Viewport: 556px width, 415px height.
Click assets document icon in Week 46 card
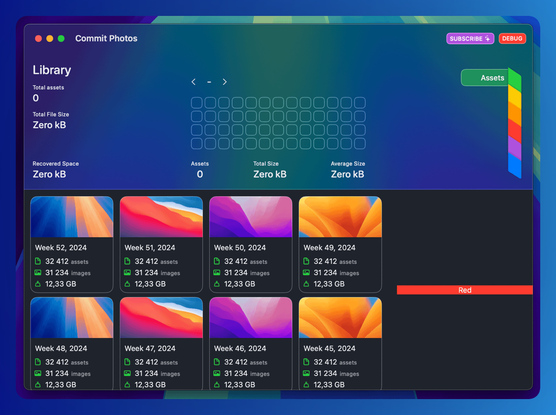coord(217,362)
